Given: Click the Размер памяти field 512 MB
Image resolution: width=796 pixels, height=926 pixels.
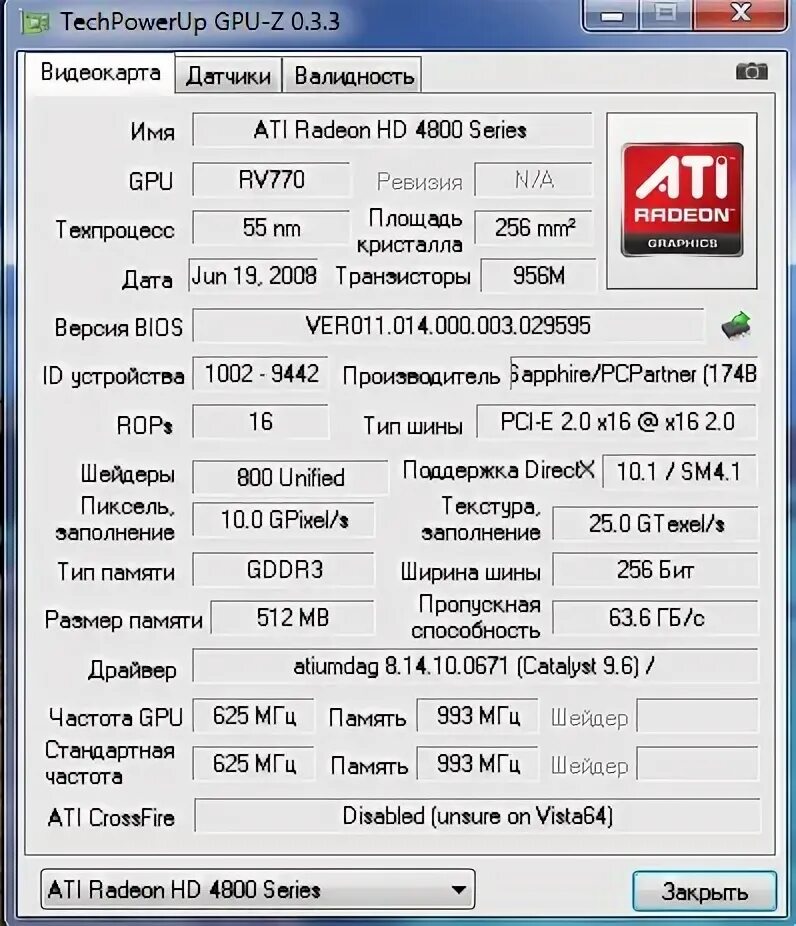Looking at the screenshot, I should point(292,618).
